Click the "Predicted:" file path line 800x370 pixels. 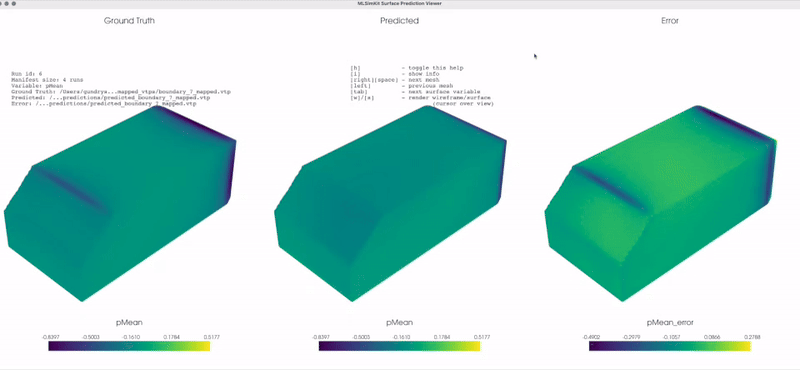[110, 98]
